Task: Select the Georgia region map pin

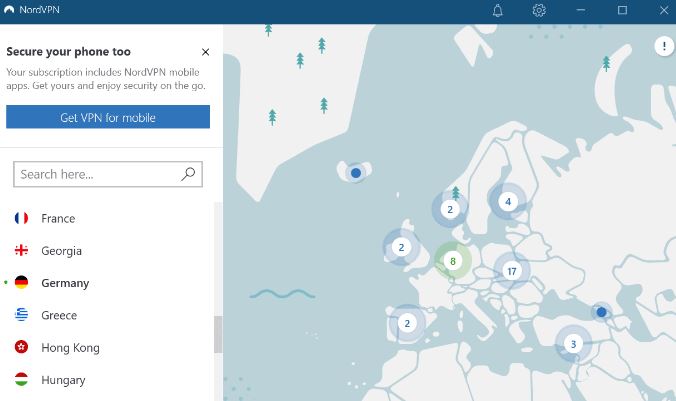Action: pyautogui.click(x=601, y=312)
